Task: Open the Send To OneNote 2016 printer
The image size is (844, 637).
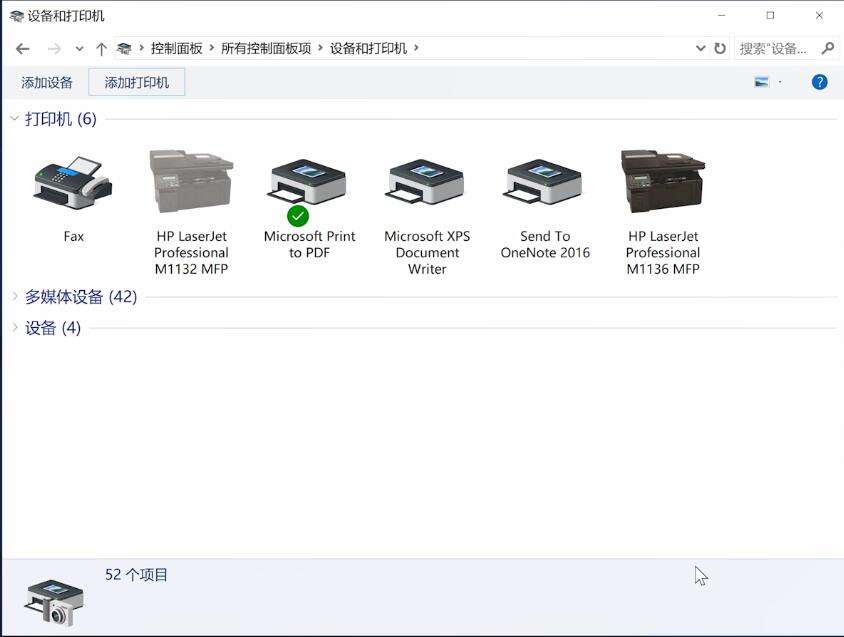Action: [544, 185]
